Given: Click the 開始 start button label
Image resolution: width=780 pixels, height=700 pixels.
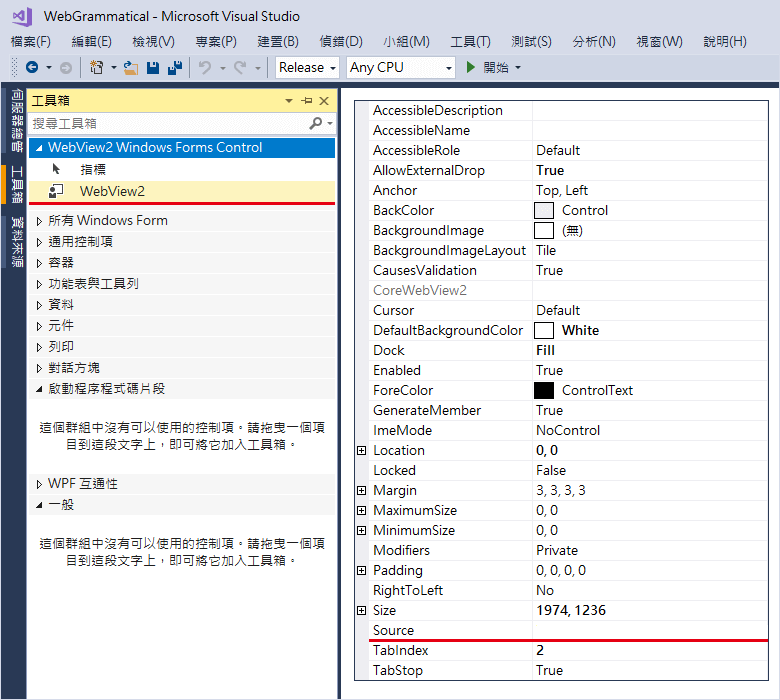Looking at the screenshot, I should (496, 67).
